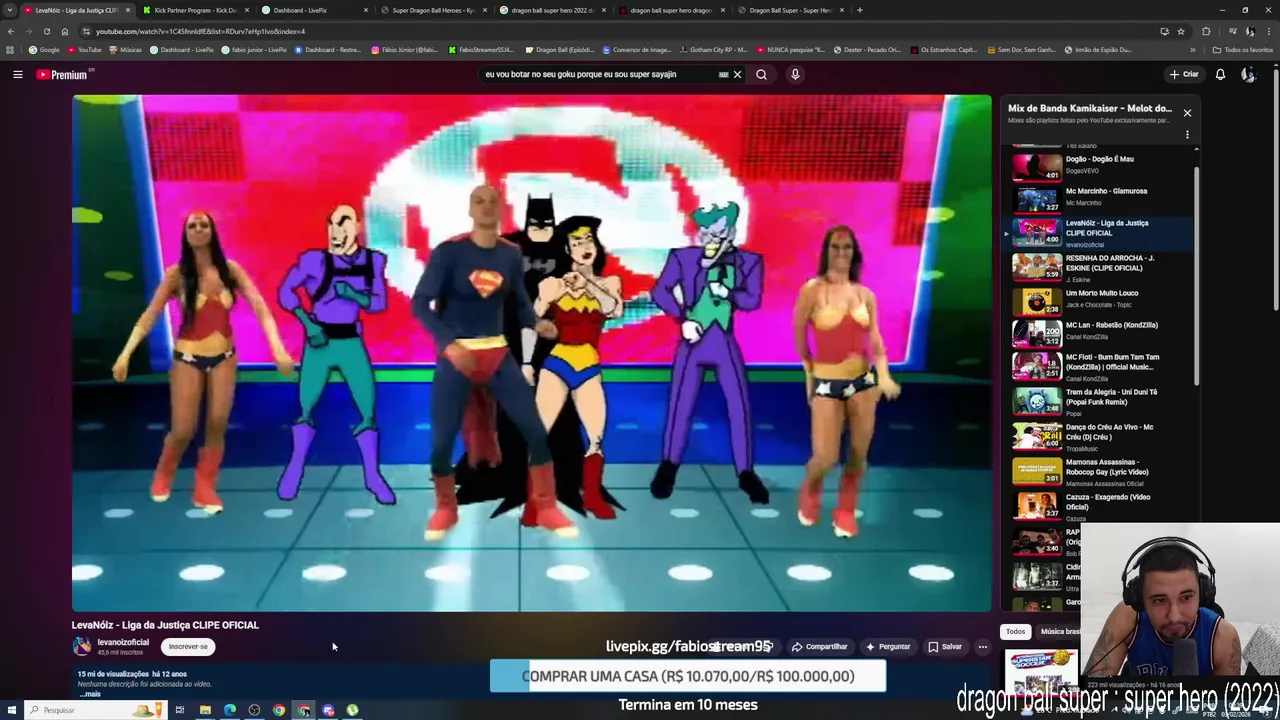Viewport: 1280px width, 720px height.
Task: Open the video title LevaNóiz - Liga da Justiça
Action: coord(165,625)
